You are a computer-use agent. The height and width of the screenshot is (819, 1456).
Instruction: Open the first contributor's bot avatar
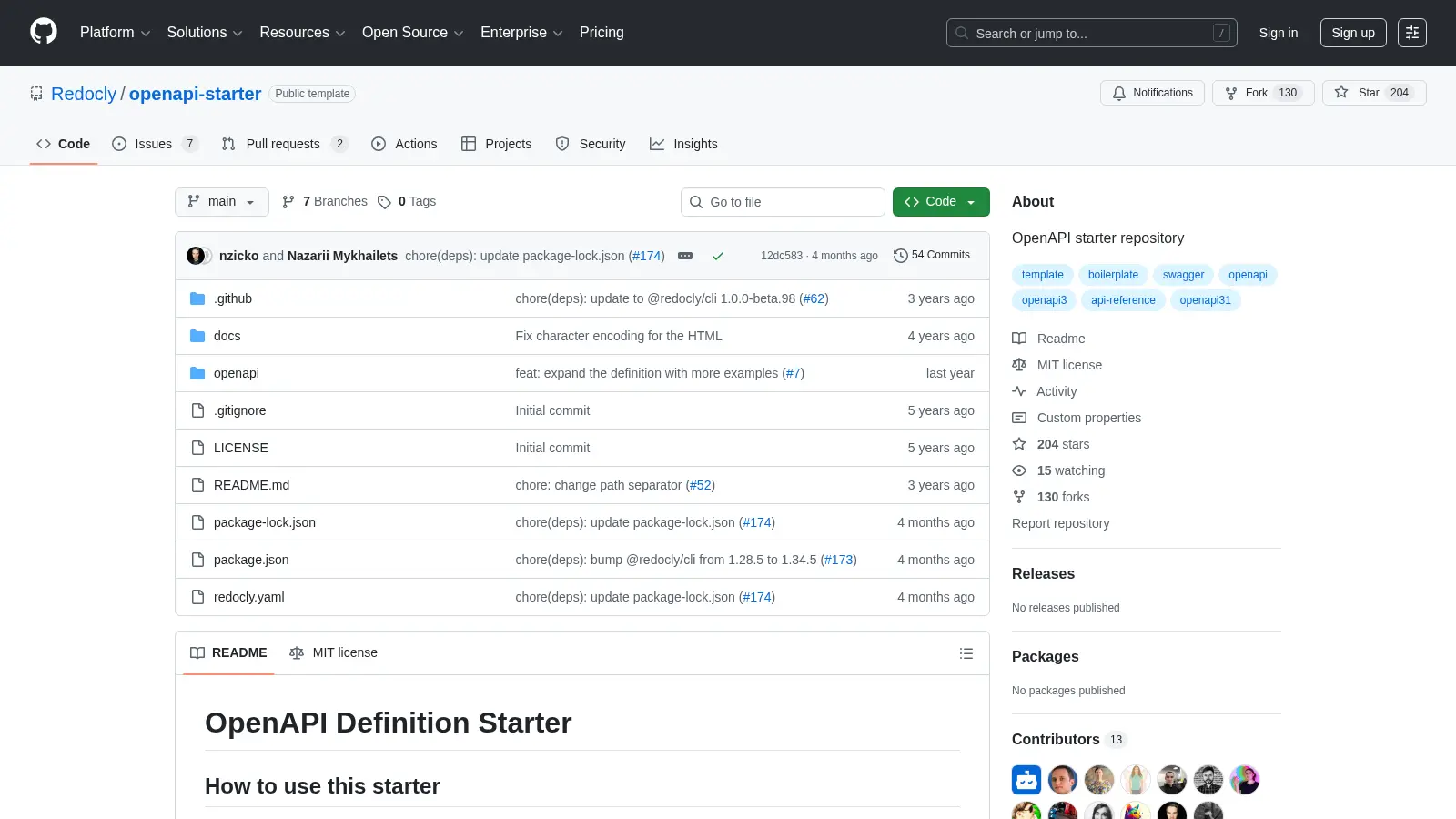[x=1026, y=780]
